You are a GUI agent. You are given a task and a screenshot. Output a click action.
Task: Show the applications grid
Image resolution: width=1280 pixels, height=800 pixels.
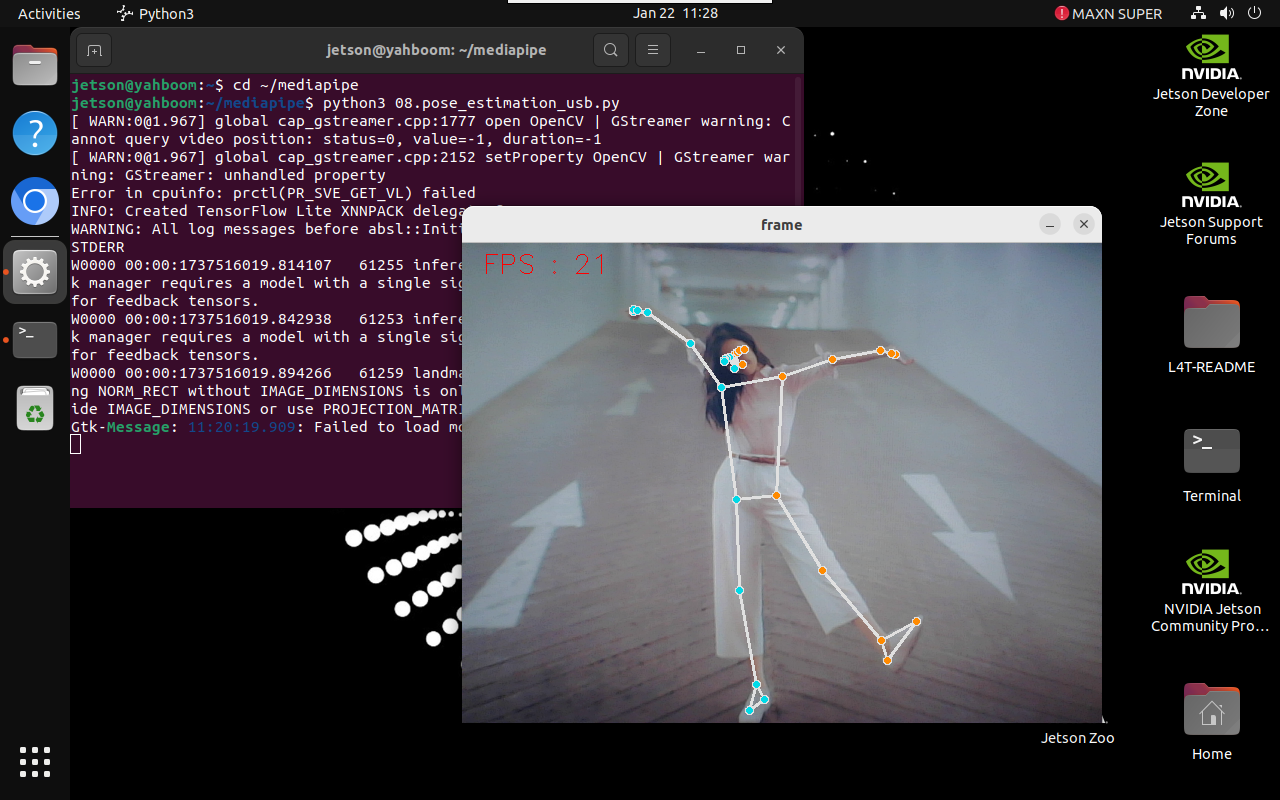35,762
